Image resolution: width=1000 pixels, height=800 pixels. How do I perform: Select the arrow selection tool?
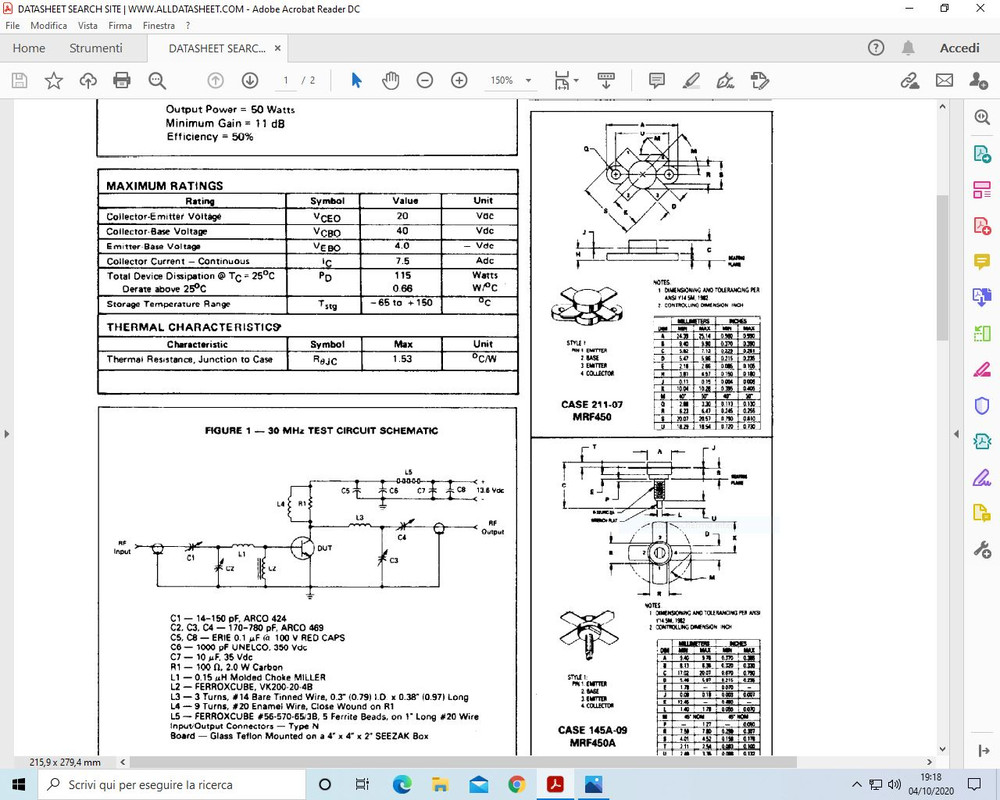(357, 80)
